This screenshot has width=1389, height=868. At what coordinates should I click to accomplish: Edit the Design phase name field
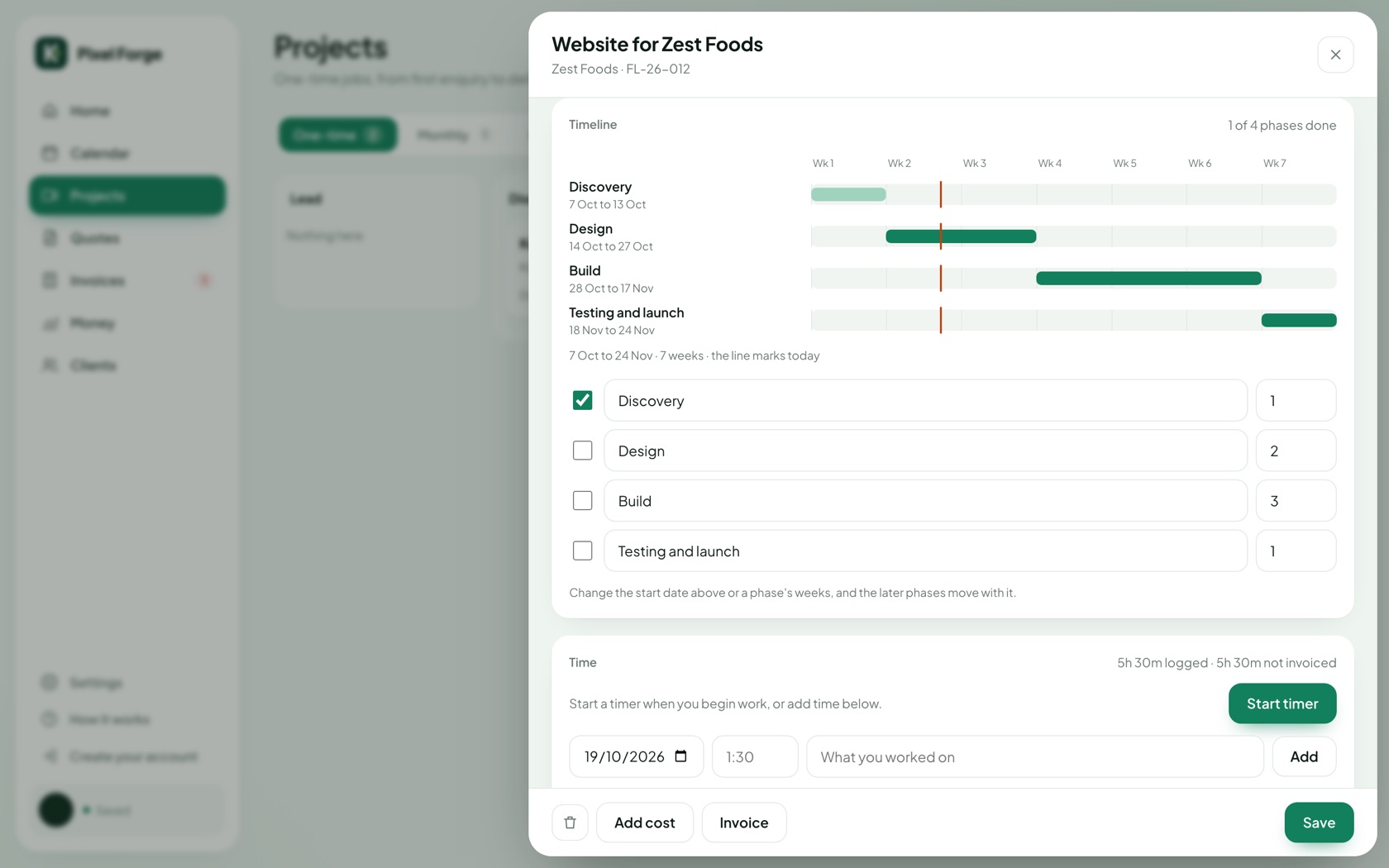click(925, 451)
